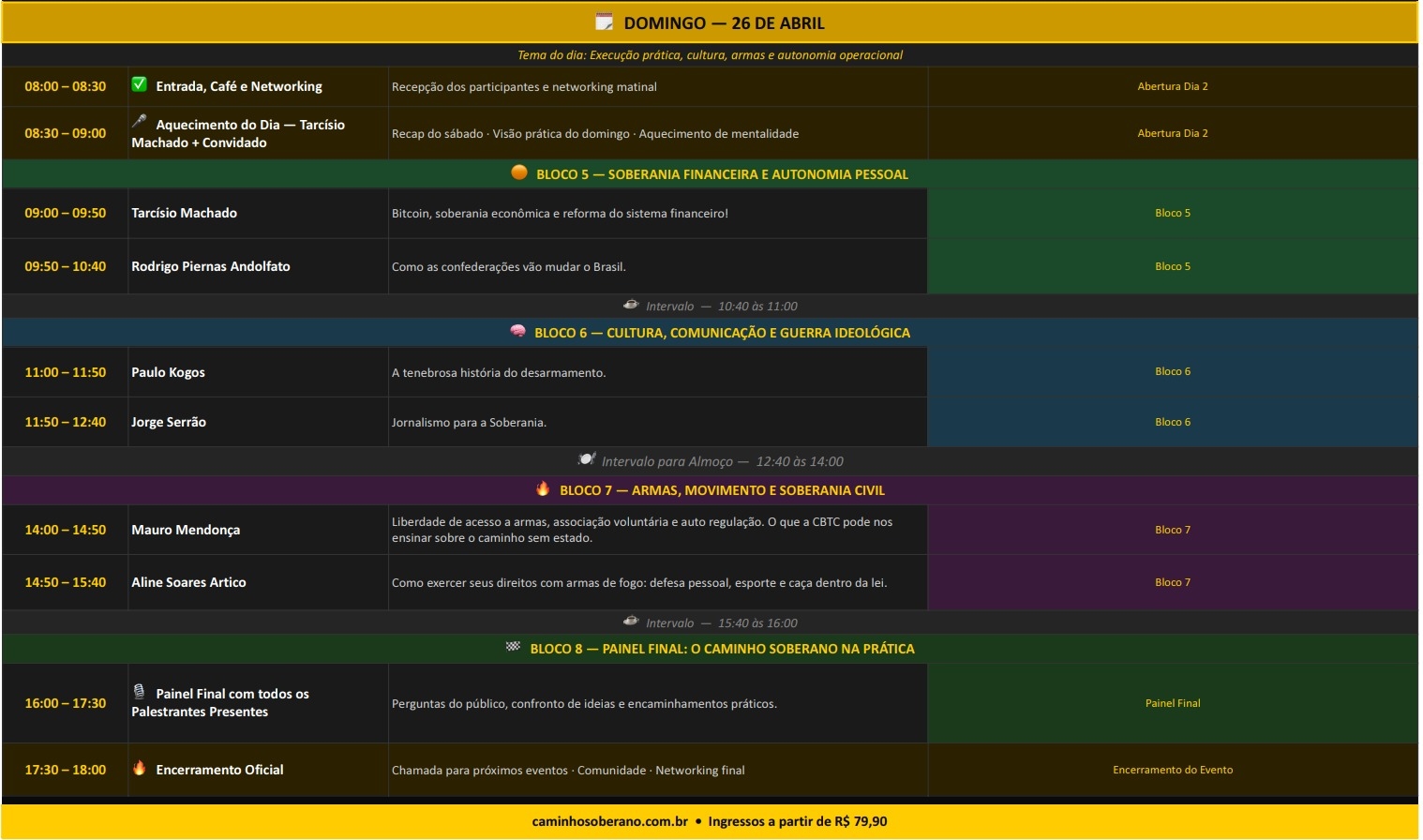Viewport: 1423px width, 840px height.
Task: Click 'Abertura Dia 2' label in 08:00 row
Action: tap(1173, 86)
